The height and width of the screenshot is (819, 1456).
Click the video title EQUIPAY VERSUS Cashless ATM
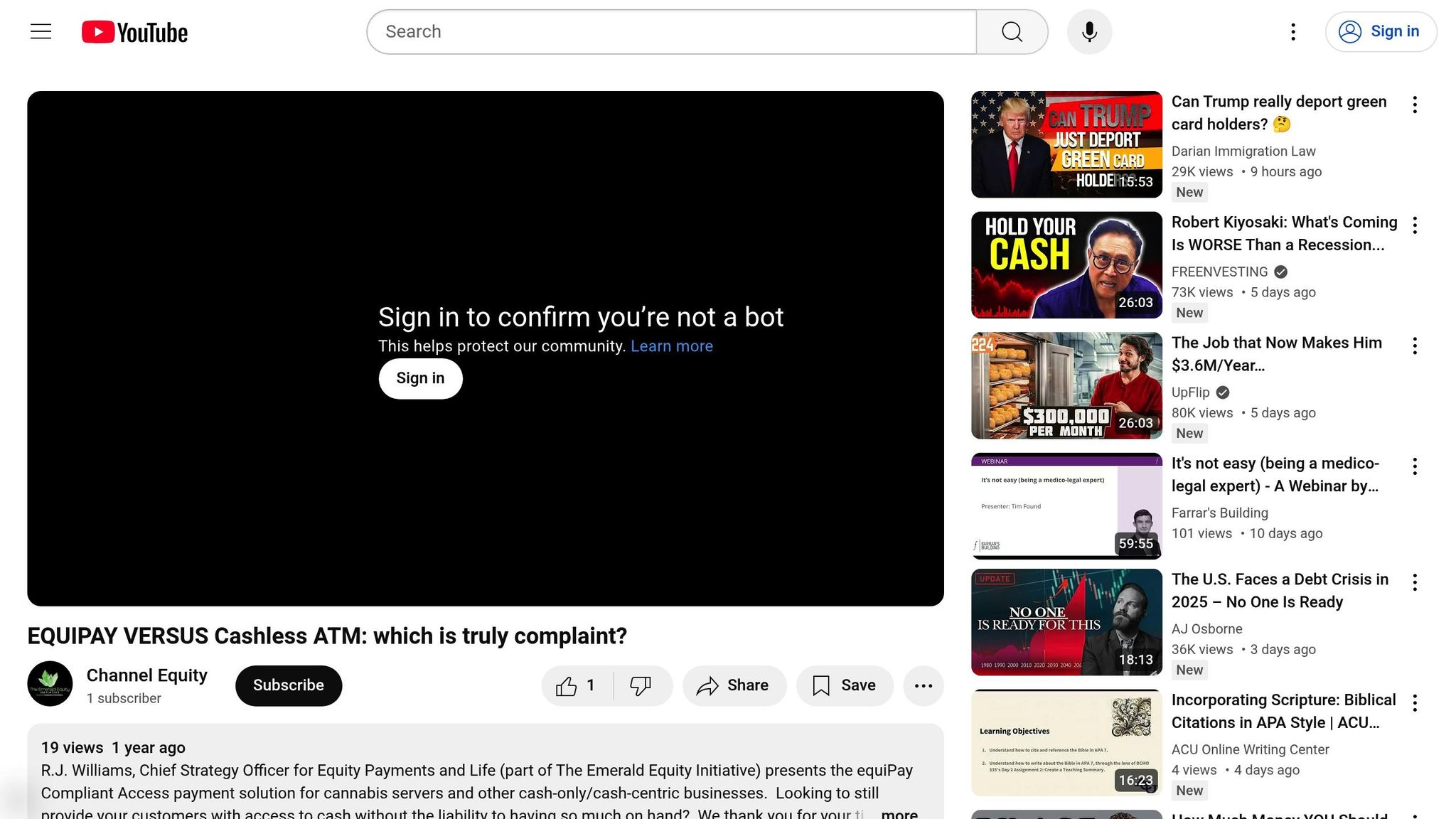point(327,636)
